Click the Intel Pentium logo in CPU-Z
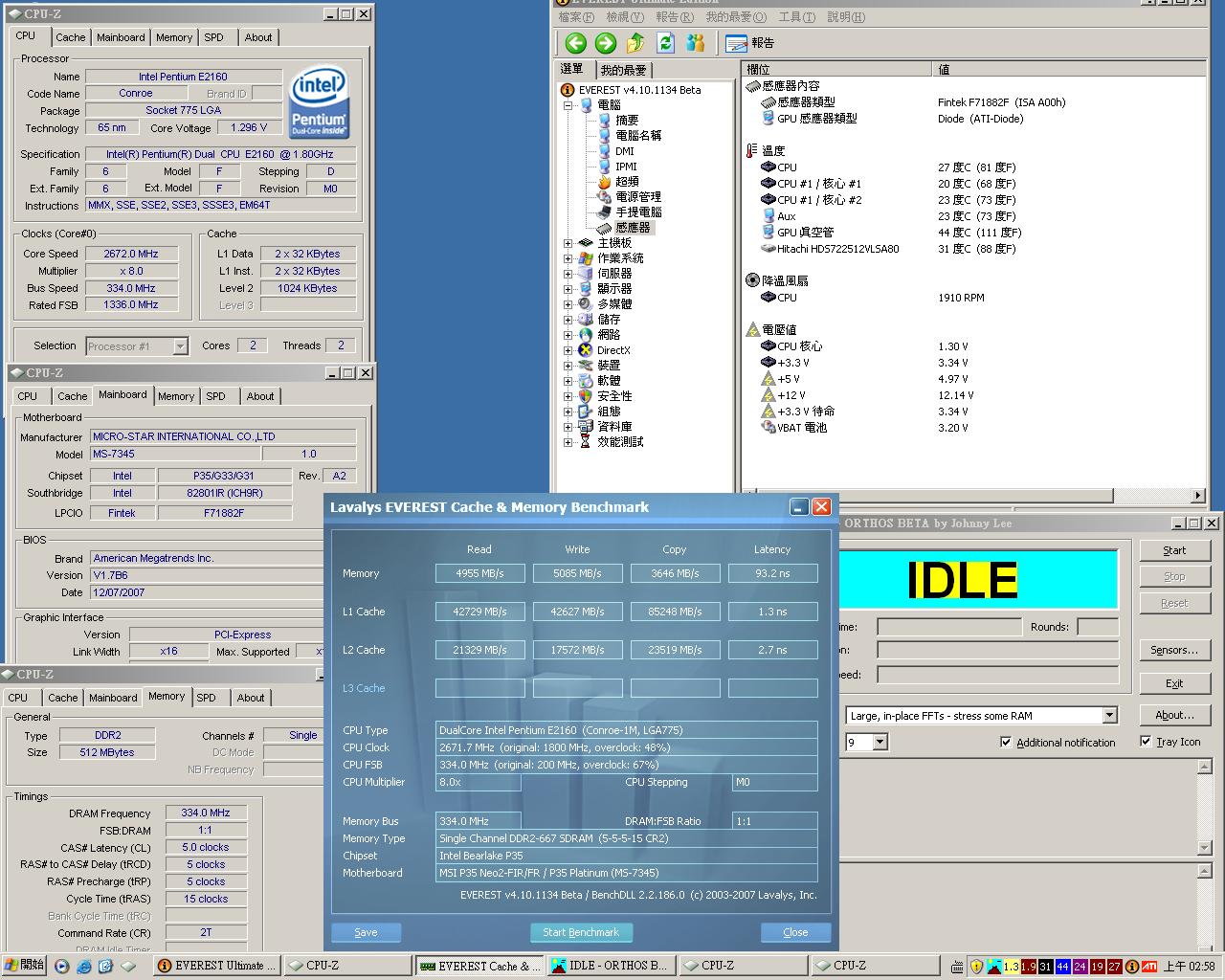This screenshot has width=1225, height=980. point(319,102)
